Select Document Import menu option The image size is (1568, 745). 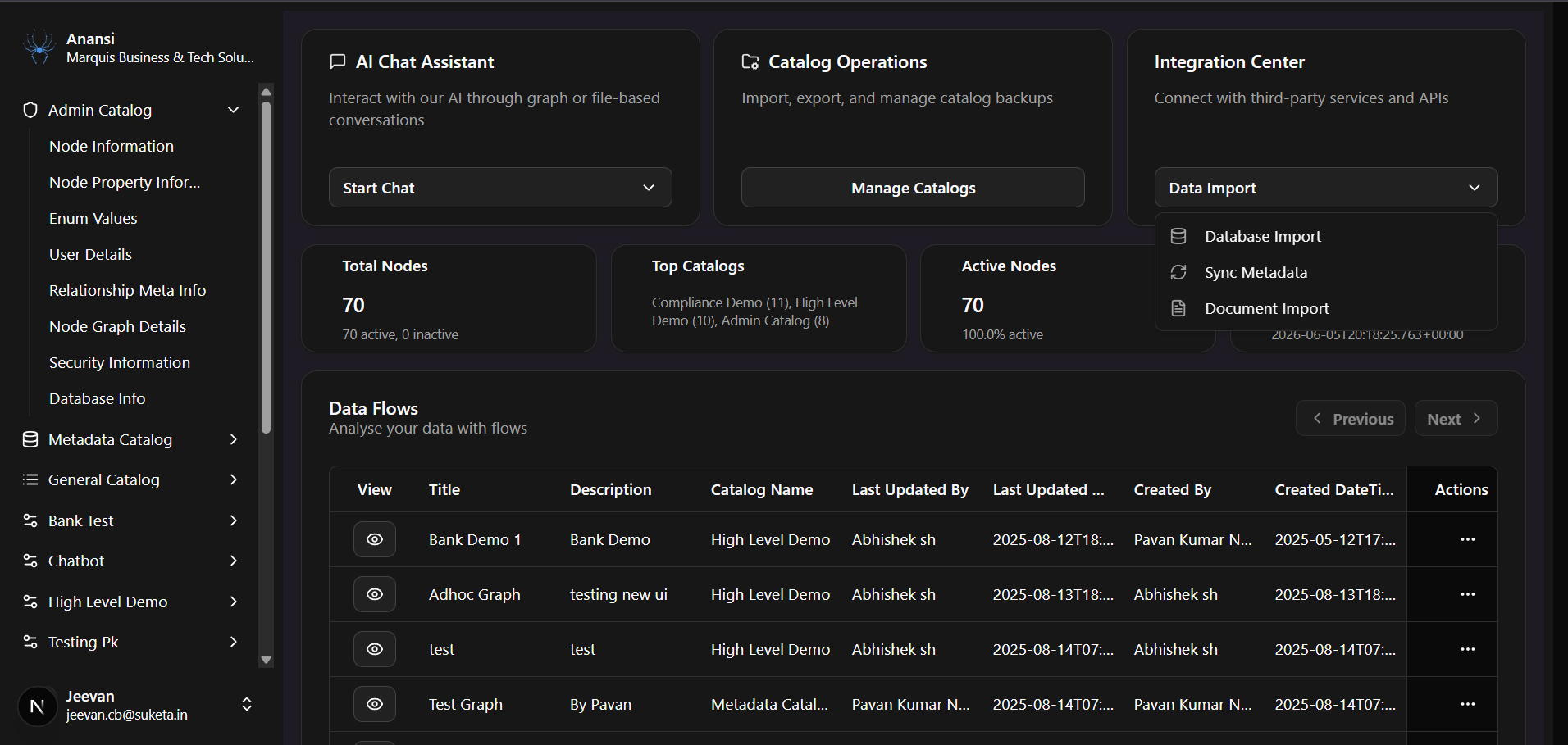click(1326, 308)
